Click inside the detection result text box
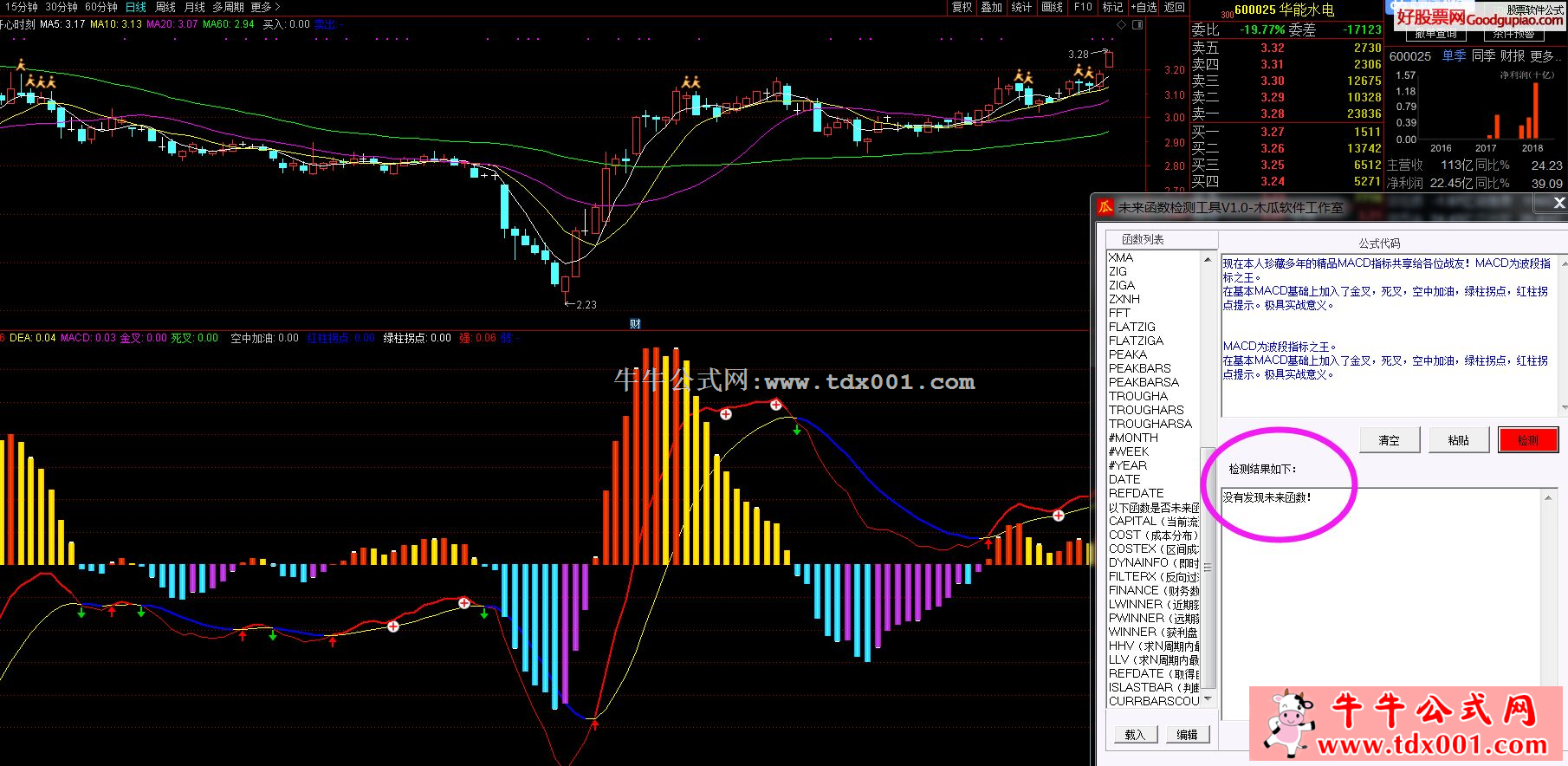Screen dimensions: 1568x766 (x=1381, y=604)
